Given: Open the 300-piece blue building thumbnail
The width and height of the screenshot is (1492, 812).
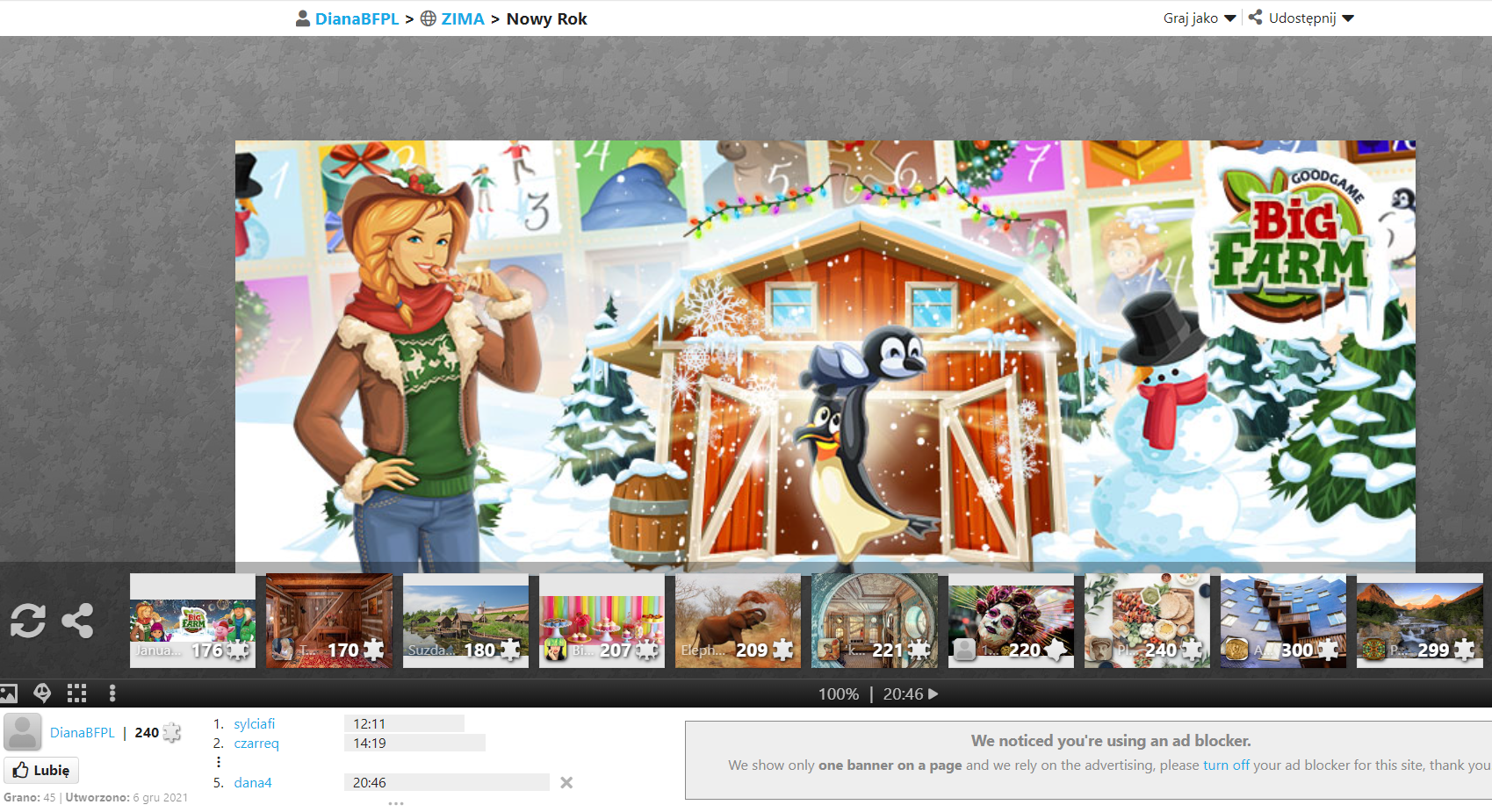Looking at the screenshot, I should 1283,621.
